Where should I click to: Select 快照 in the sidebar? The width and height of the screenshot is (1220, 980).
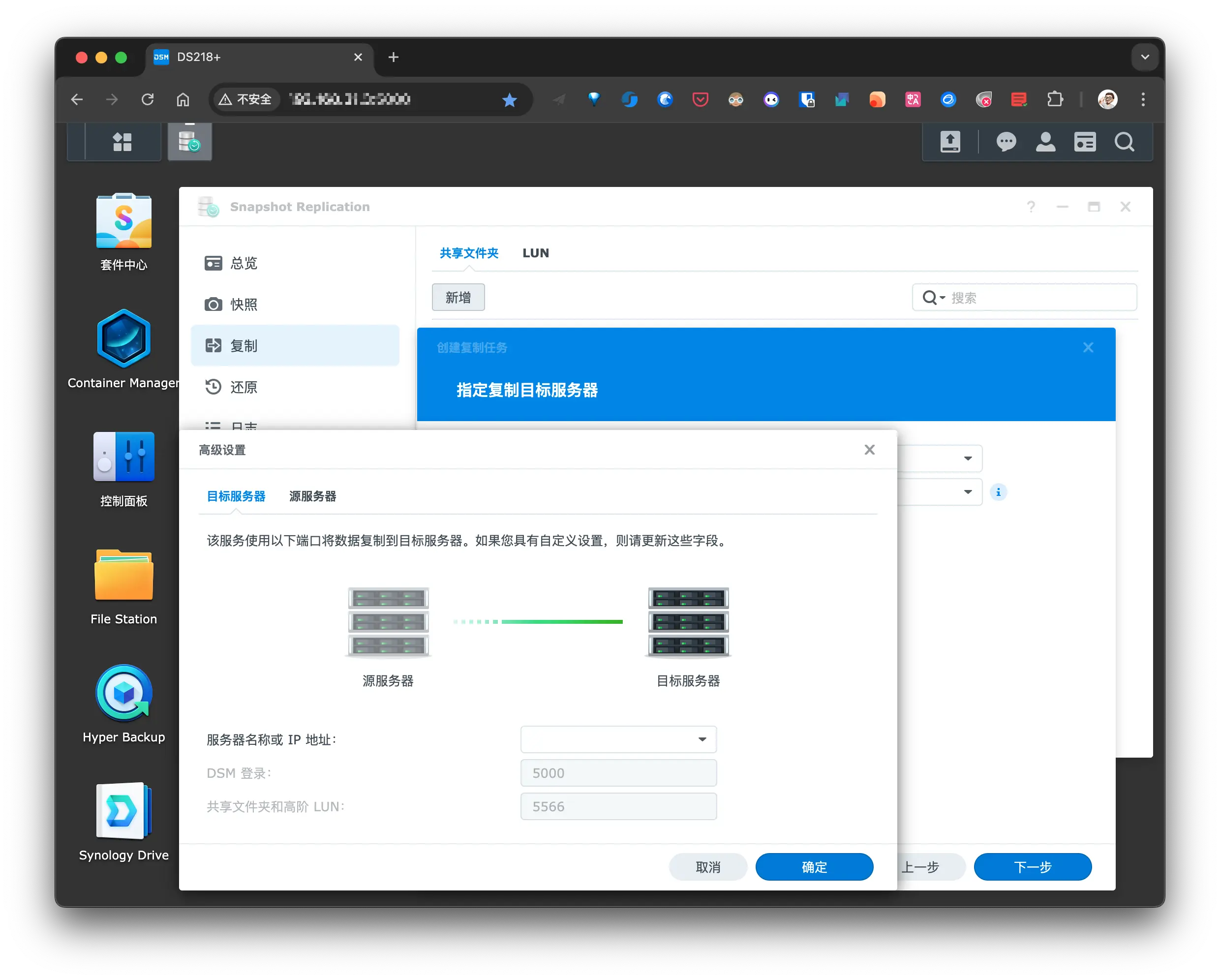tap(244, 305)
